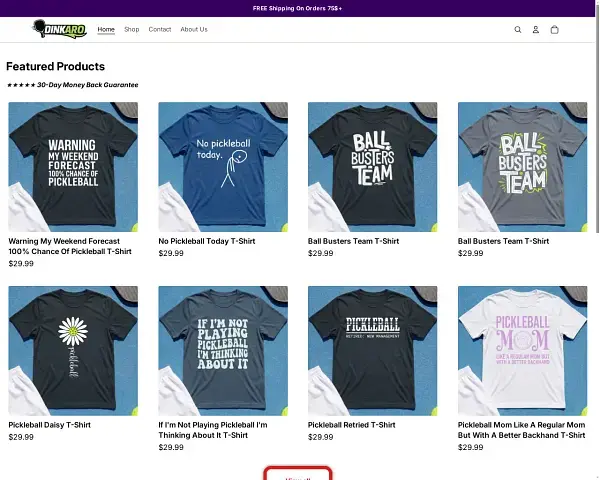Open the shopping cart icon
Viewport: 600px width, 480px height.
pyautogui.click(x=555, y=30)
